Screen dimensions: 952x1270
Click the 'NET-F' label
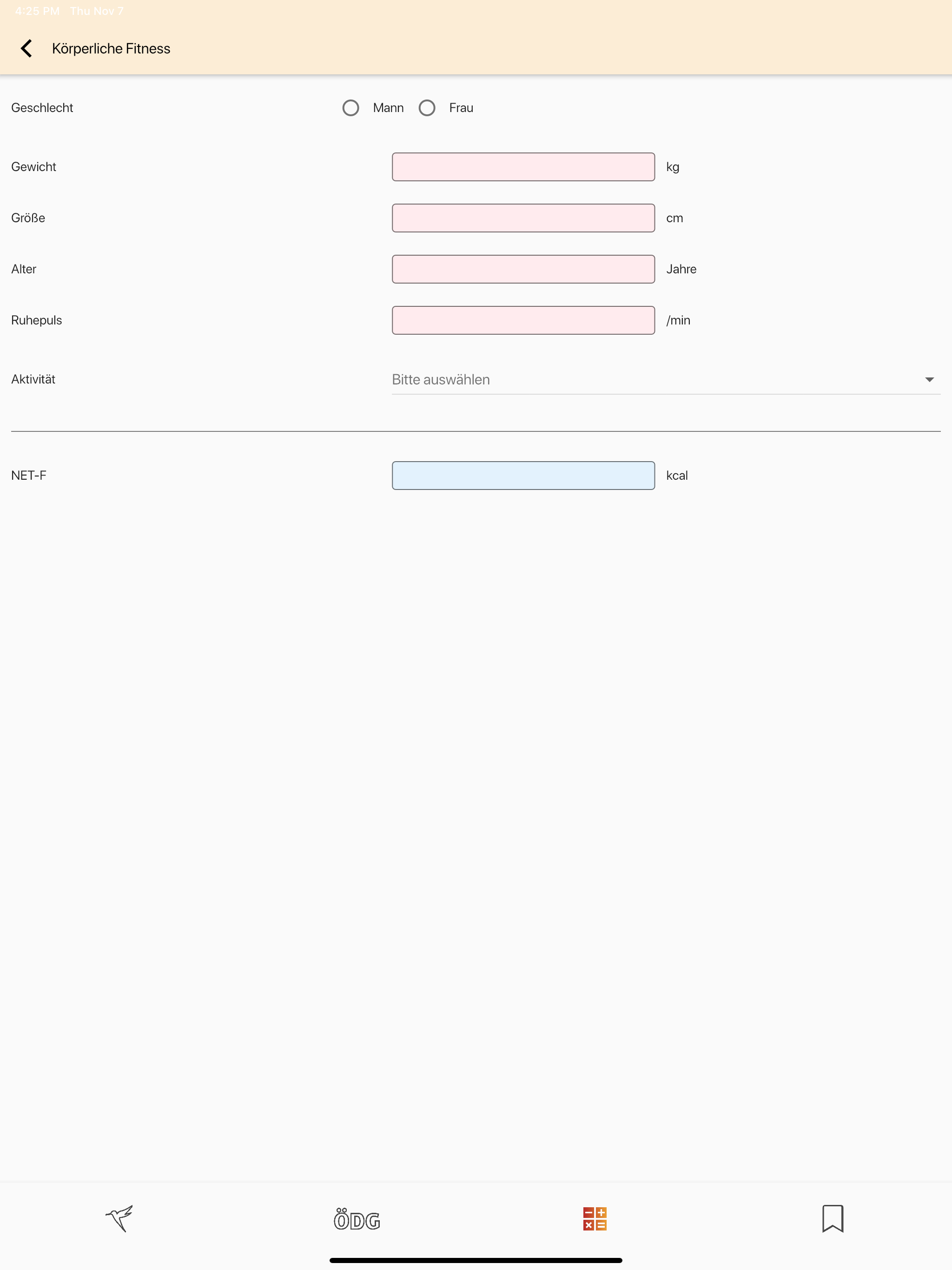tap(29, 476)
